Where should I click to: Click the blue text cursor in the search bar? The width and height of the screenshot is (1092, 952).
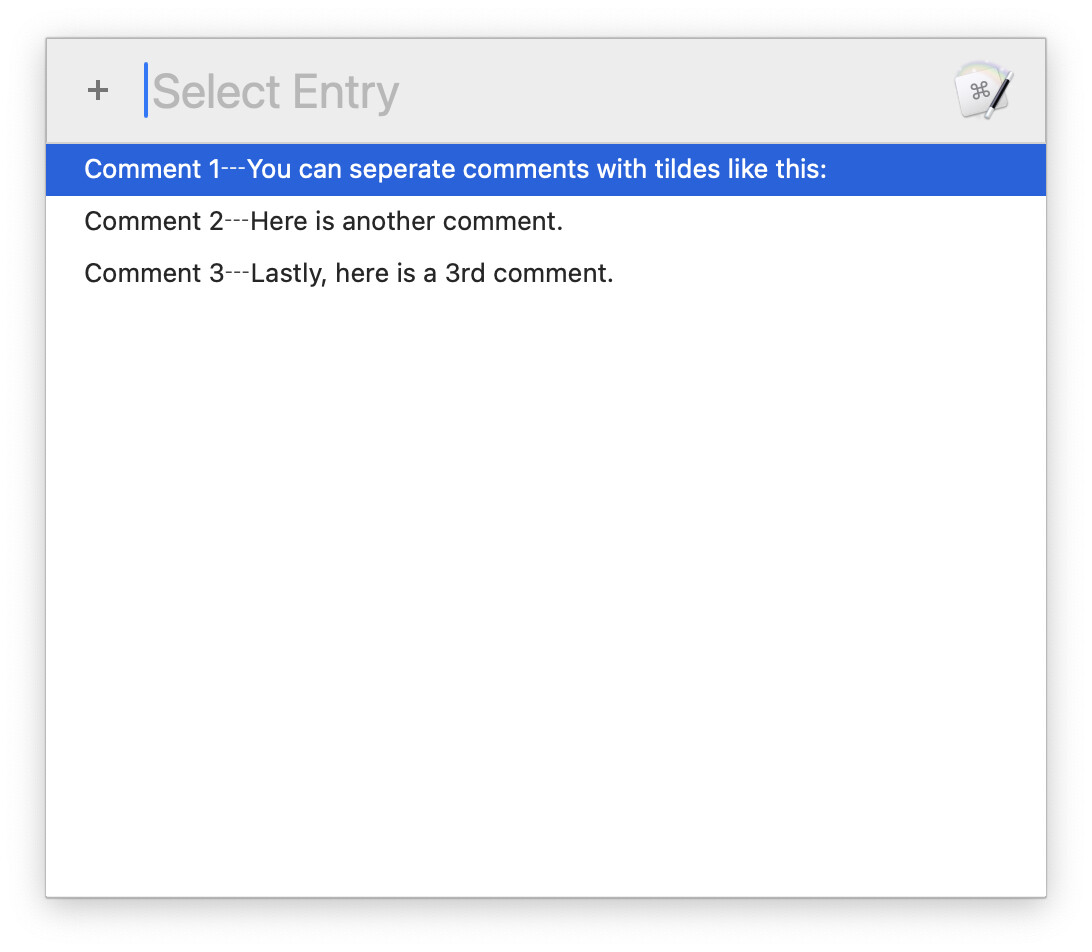pyautogui.click(x=146, y=90)
